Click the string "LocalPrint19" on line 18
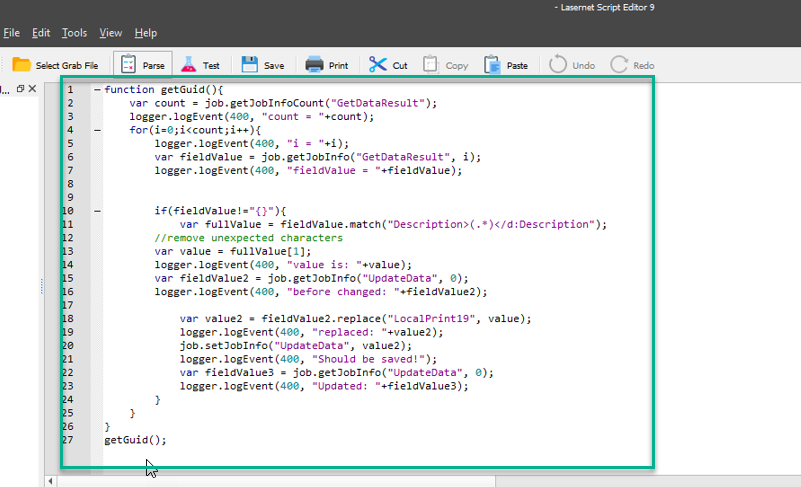 431,319
